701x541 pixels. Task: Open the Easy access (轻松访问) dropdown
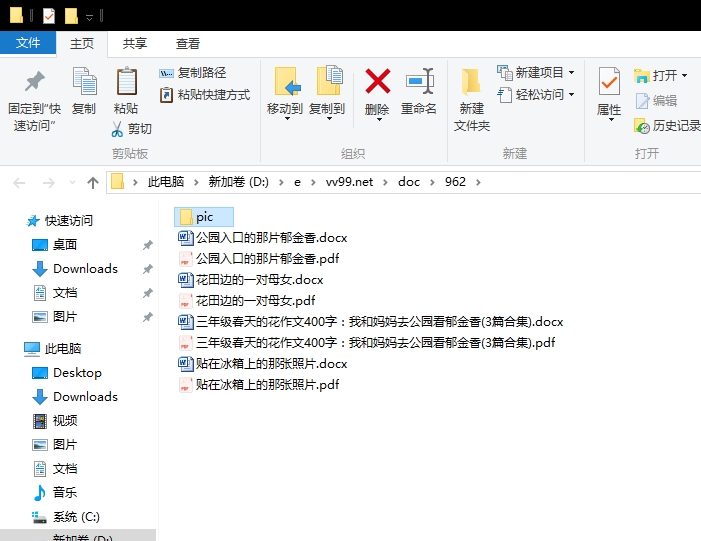(536, 95)
